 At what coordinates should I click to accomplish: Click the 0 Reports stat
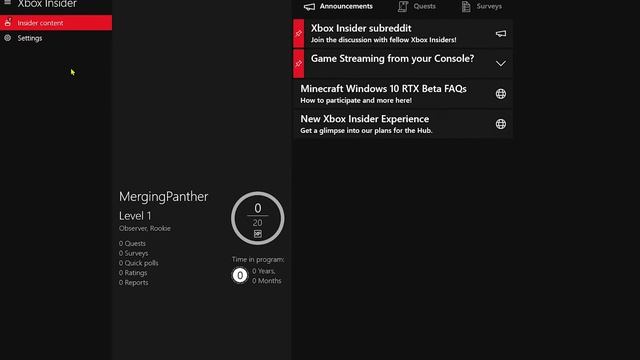pos(133,282)
